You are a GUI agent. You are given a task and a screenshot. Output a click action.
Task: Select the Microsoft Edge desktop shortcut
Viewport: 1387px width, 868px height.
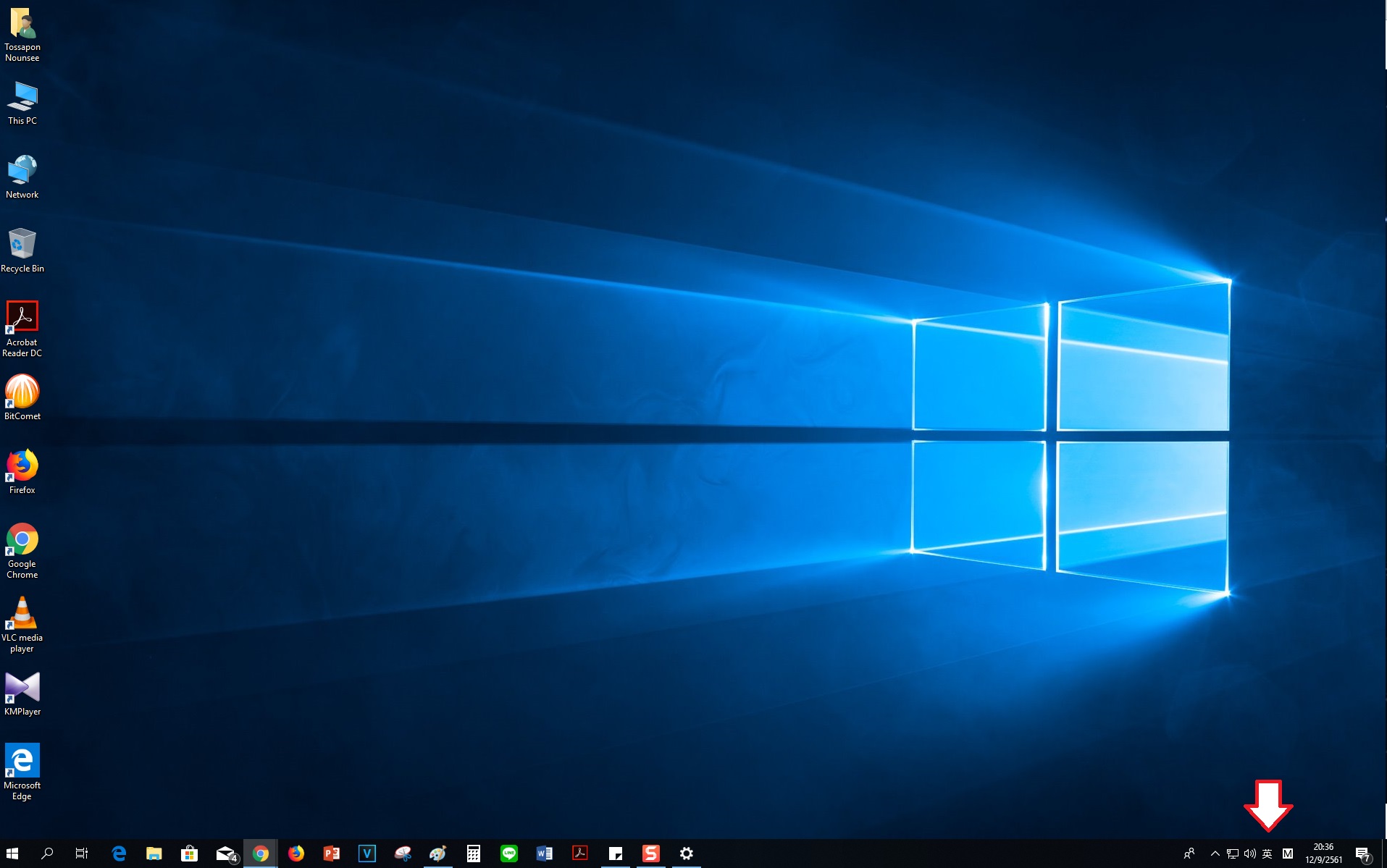click(22, 772)
